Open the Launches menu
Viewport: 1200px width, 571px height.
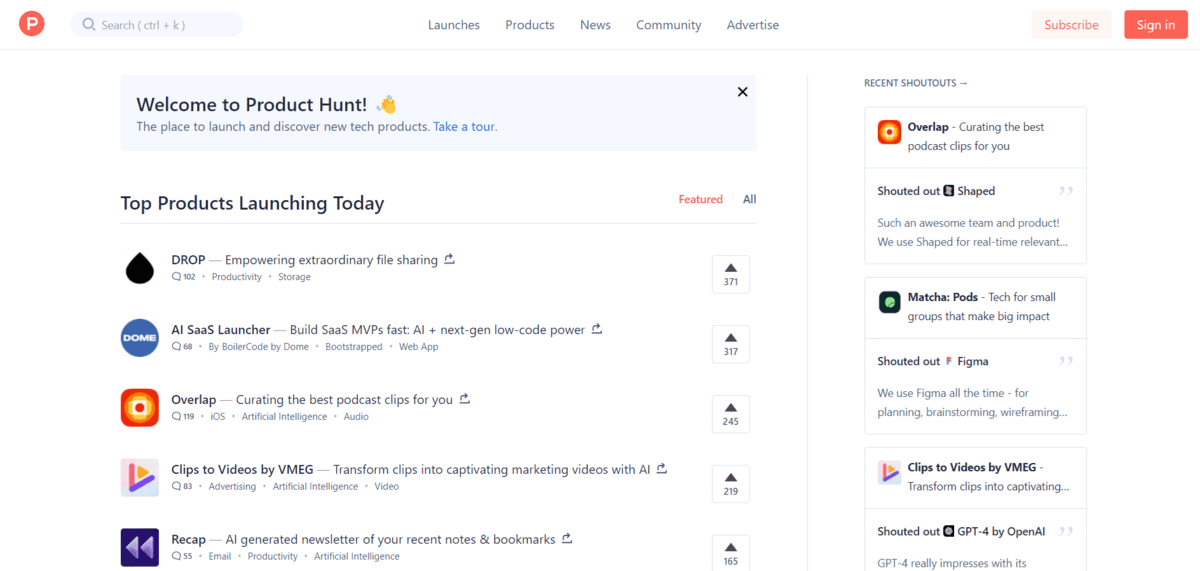click(x=453, y=25)
